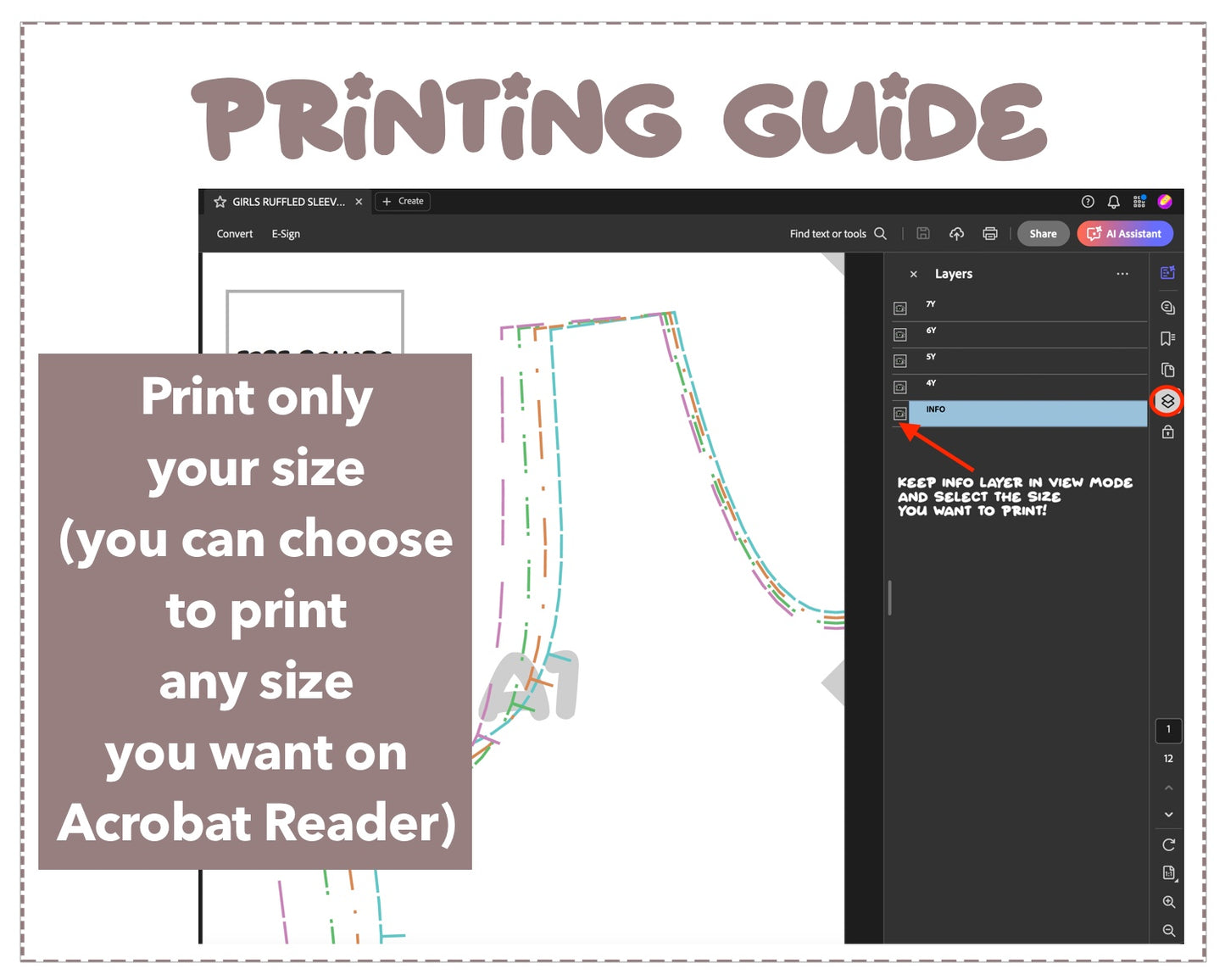This screenshot has height=980, width=1225.
Task: Open the Convert menu
Action: (234, 234)
